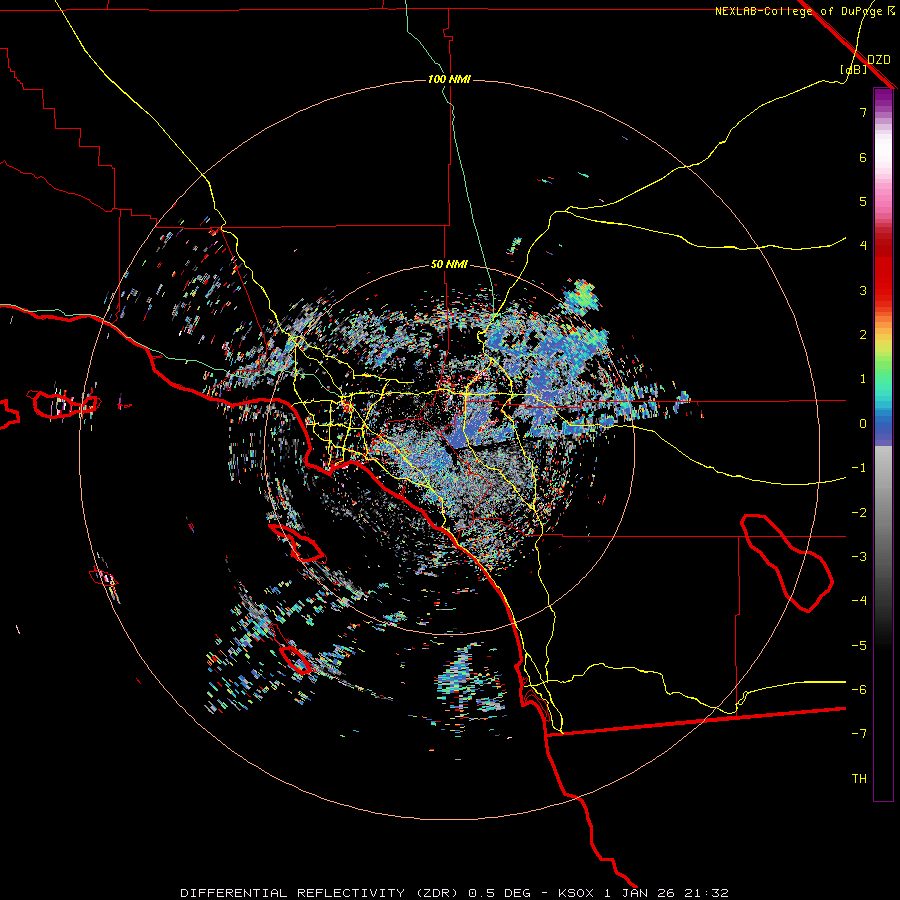Click the 'DZD' color scale title
900x900 pixels.
click(x=879, y=60)
